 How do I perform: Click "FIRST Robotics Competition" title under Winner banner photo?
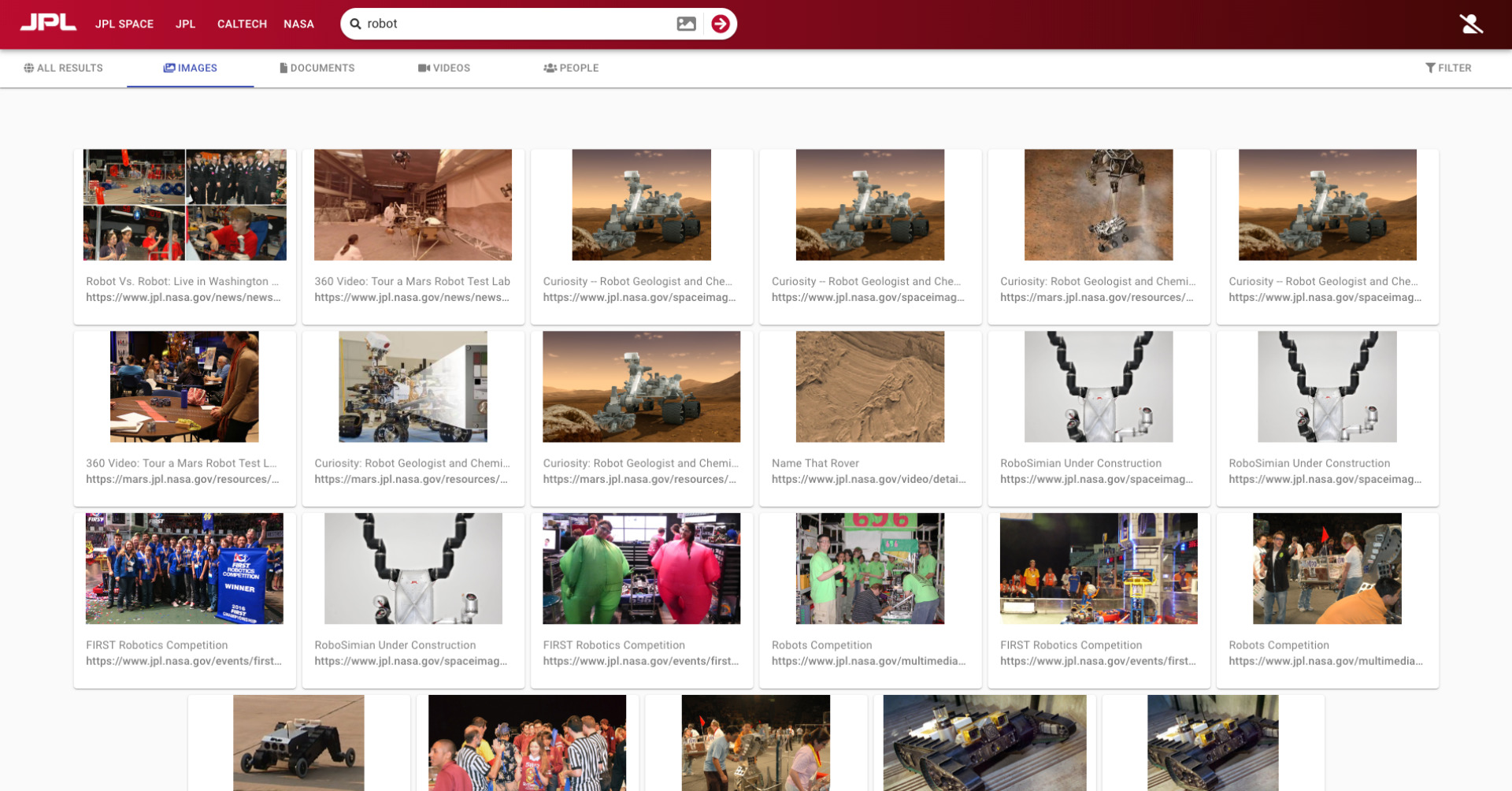click(157, 645)
